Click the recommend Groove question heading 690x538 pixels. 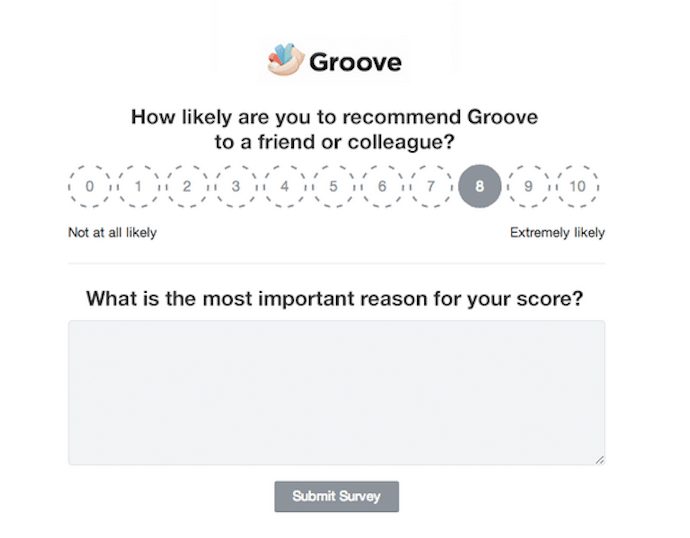pyautogui.click(x=335, y=130)
